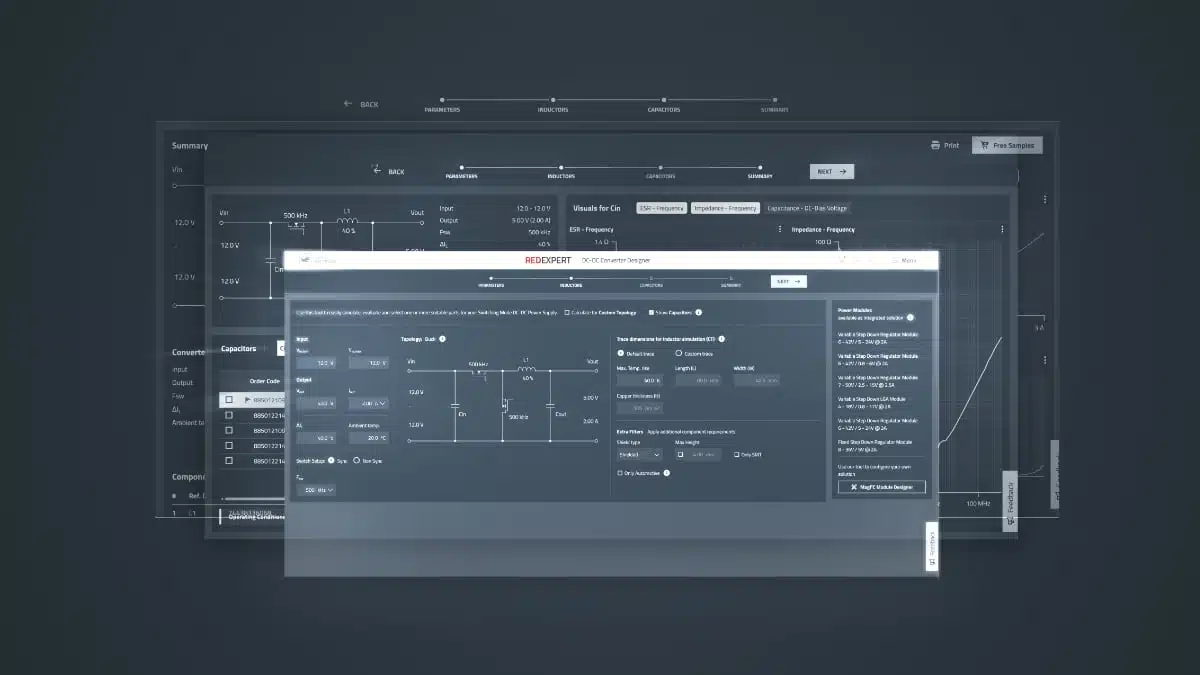
Task: Click the info icon next to Show Capacitors
Action: (699, 312)
